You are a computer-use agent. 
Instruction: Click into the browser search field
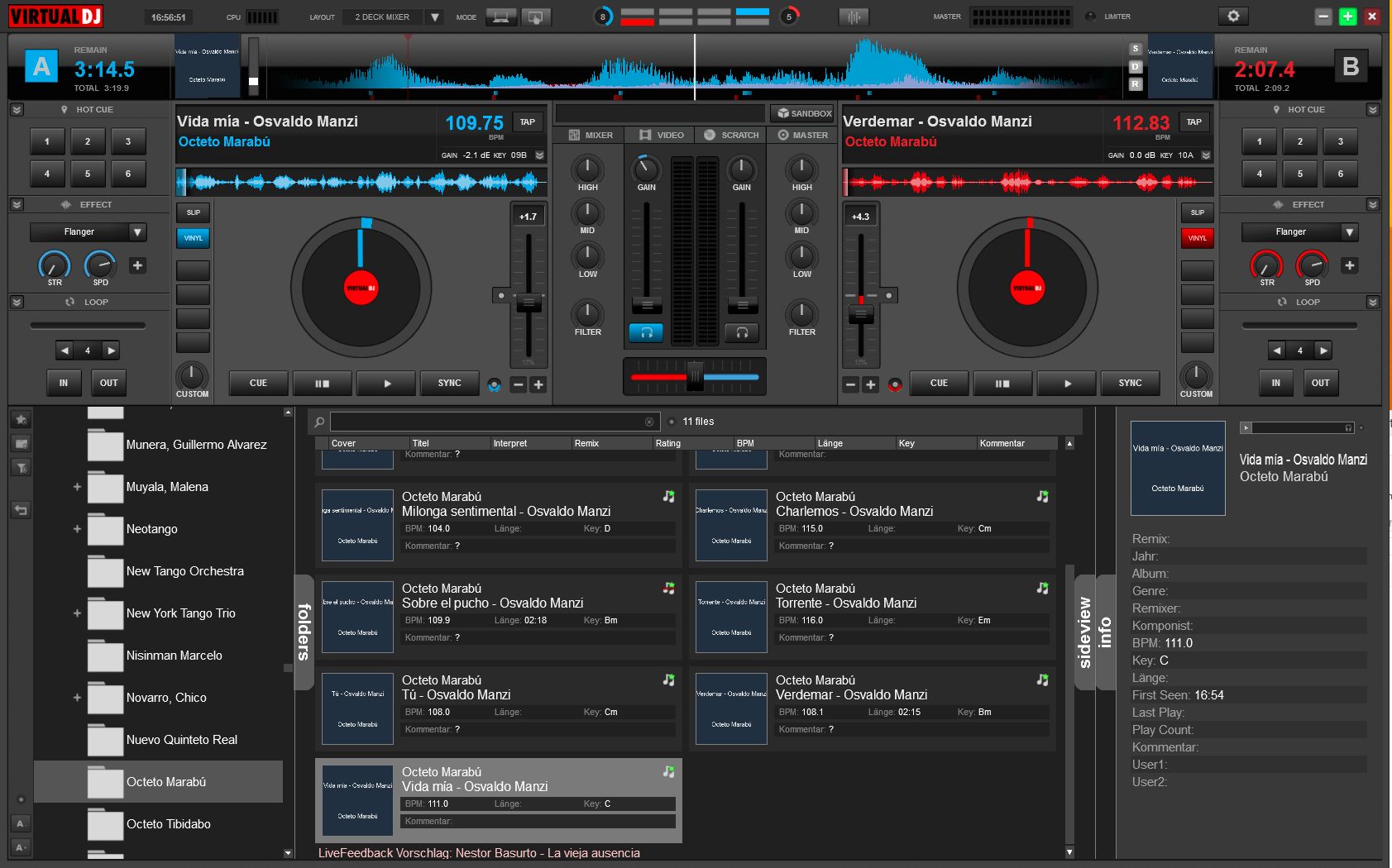(495, 422)
